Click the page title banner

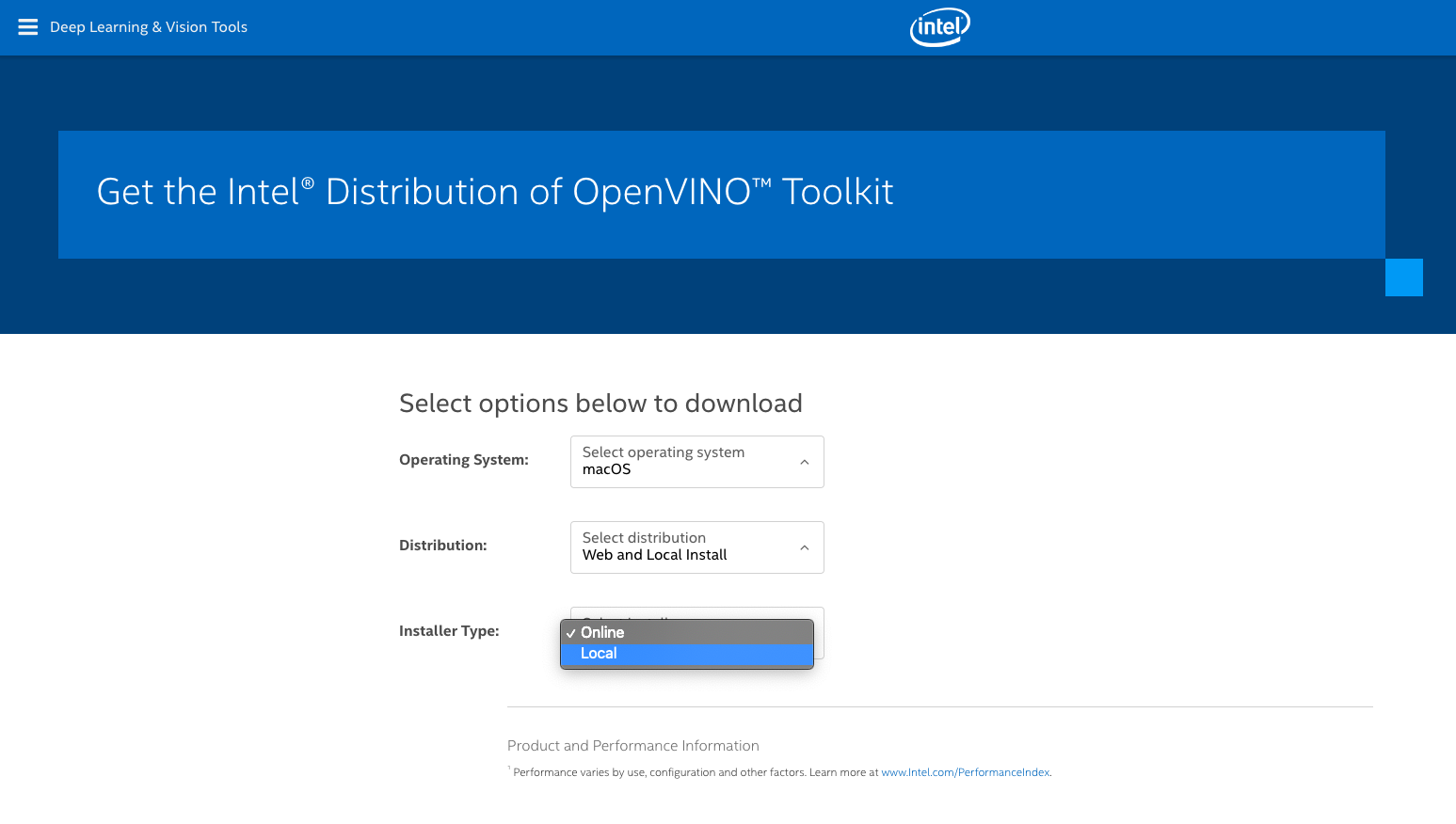(494, 192)
